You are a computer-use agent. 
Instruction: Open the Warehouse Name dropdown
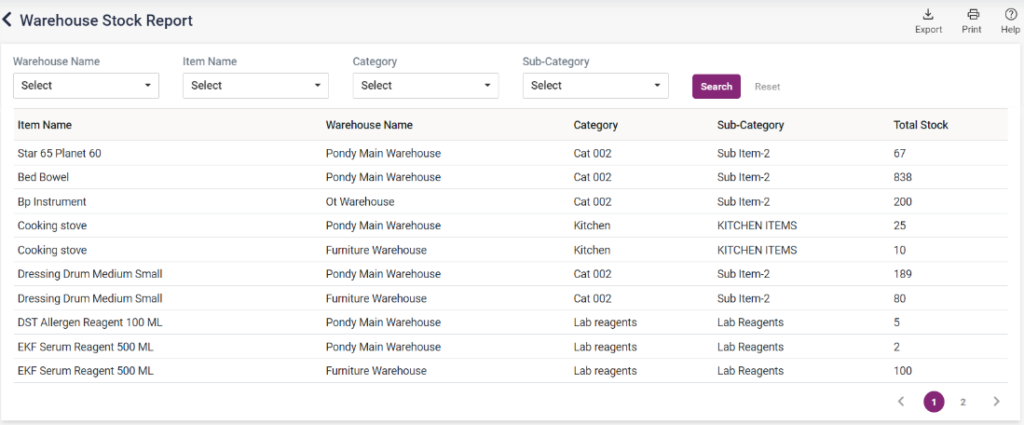point(86,86)
